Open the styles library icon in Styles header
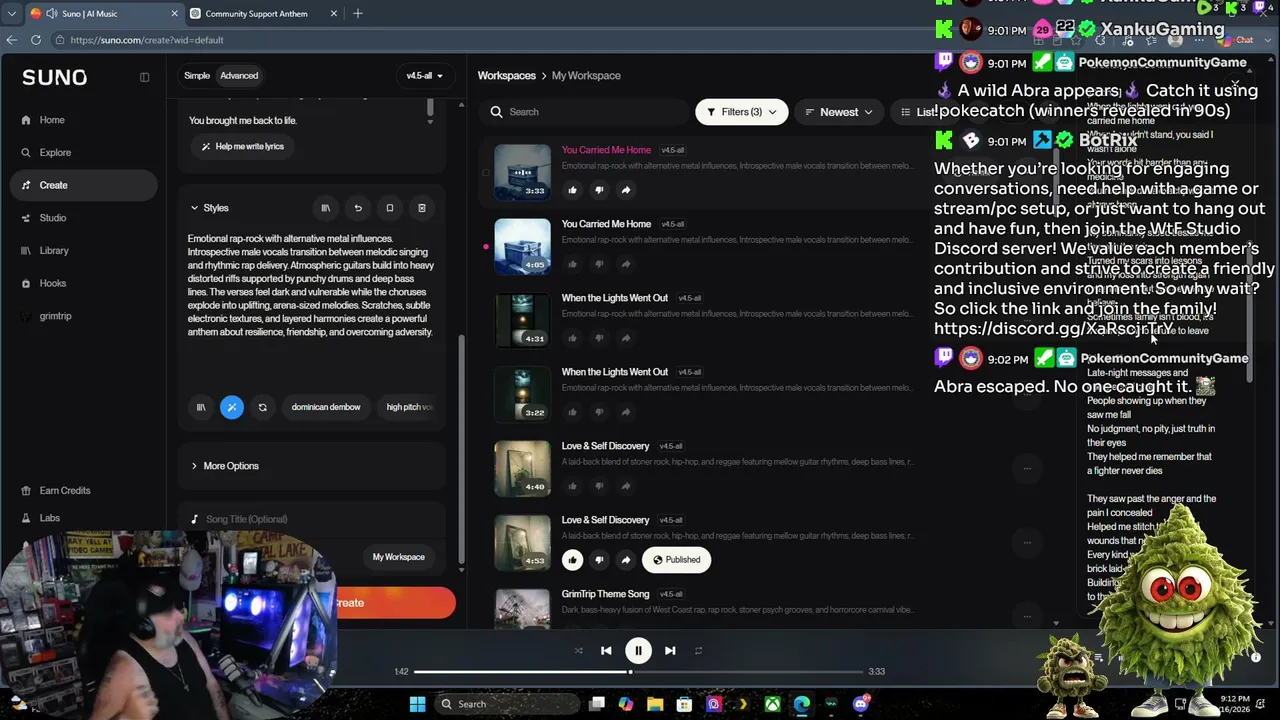 [x=325, y=208]
